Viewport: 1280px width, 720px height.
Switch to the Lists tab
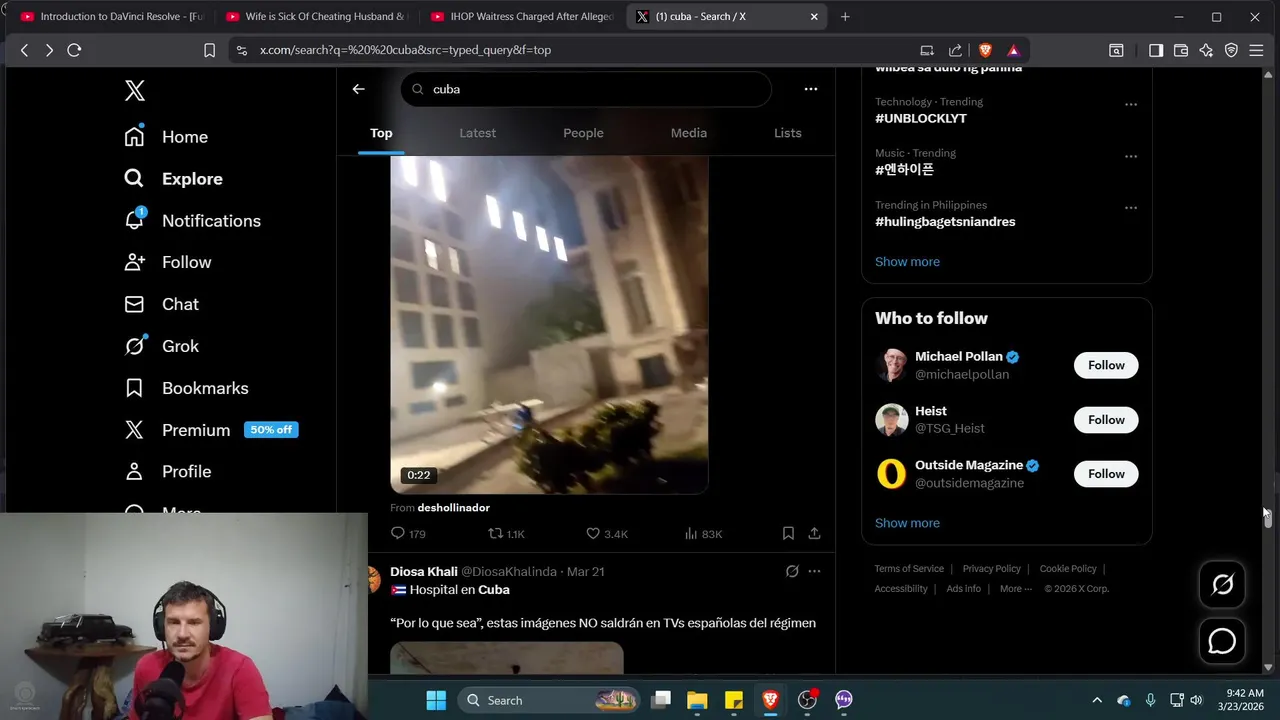pyautogui.click(x=788, y=133)
